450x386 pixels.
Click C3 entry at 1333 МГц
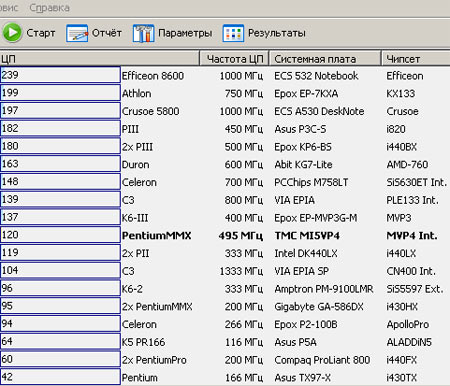(x=128, y=271)
